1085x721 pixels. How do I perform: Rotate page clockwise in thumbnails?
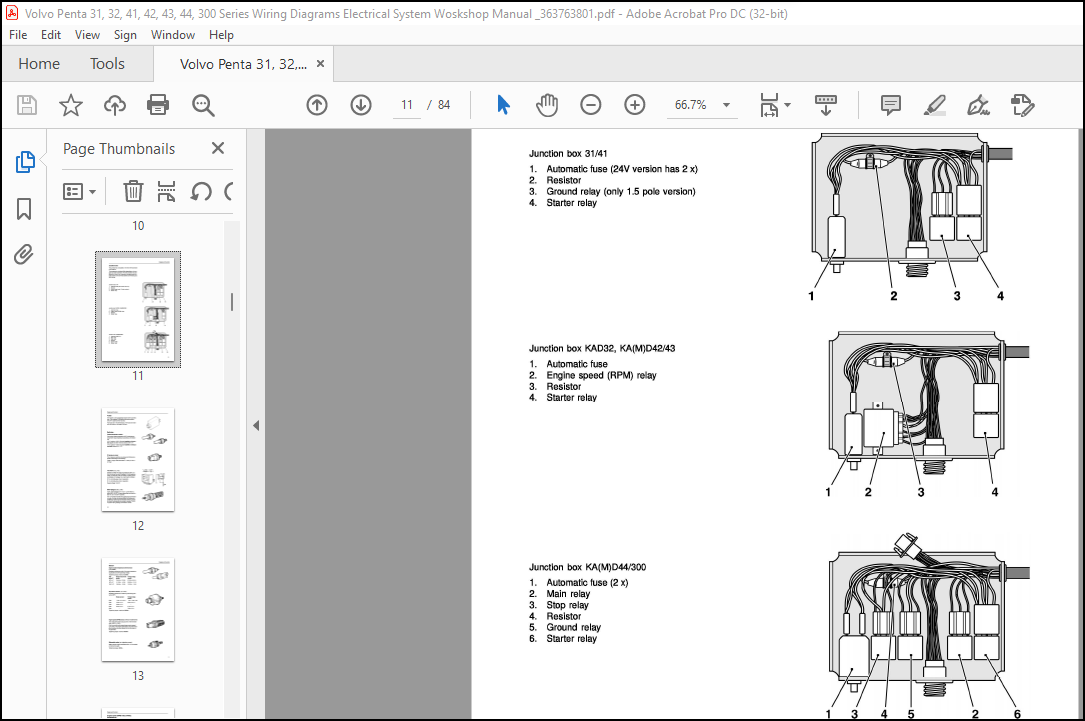coord(230,191)
